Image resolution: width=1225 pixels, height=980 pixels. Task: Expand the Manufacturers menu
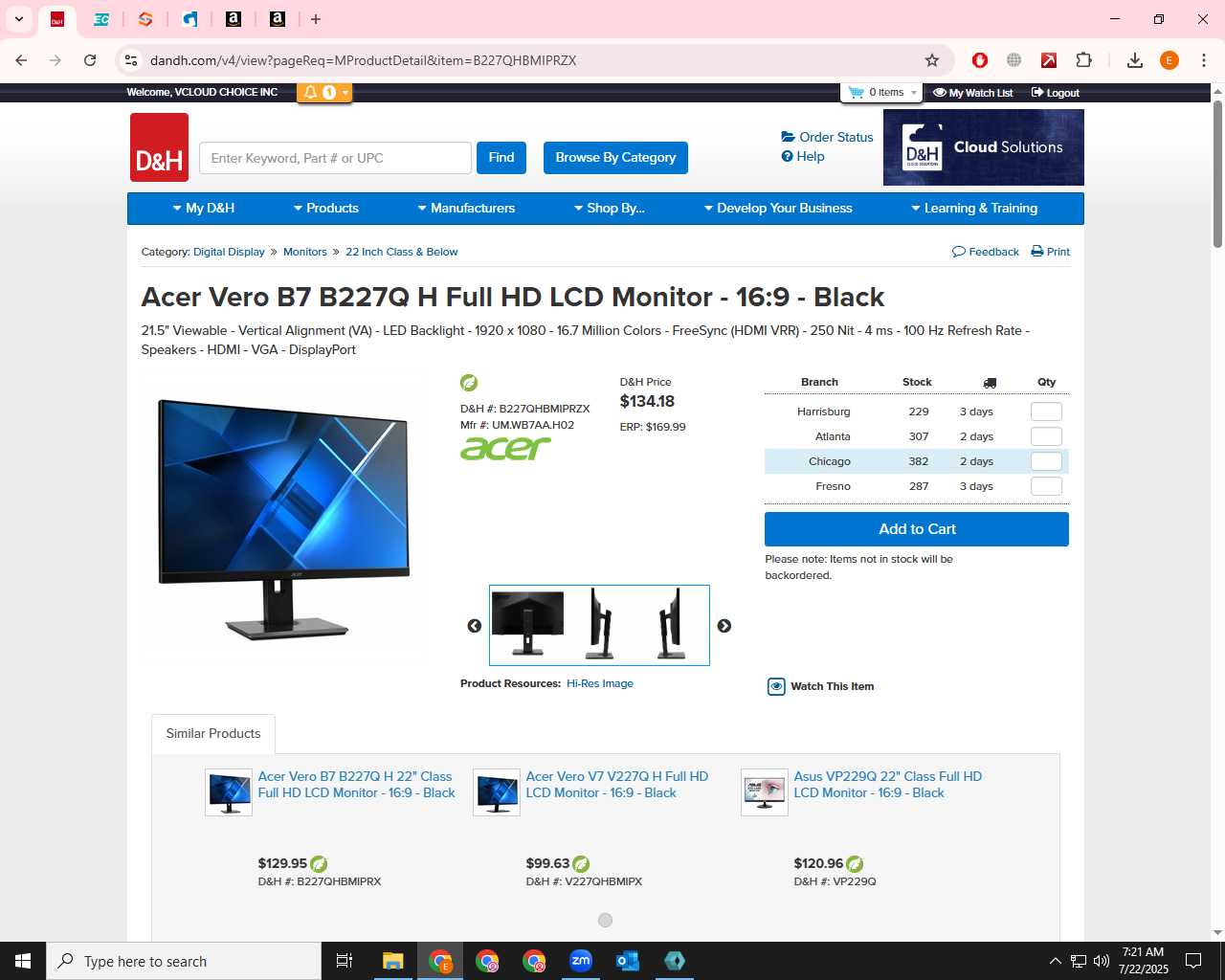click(x=466, y=208)
